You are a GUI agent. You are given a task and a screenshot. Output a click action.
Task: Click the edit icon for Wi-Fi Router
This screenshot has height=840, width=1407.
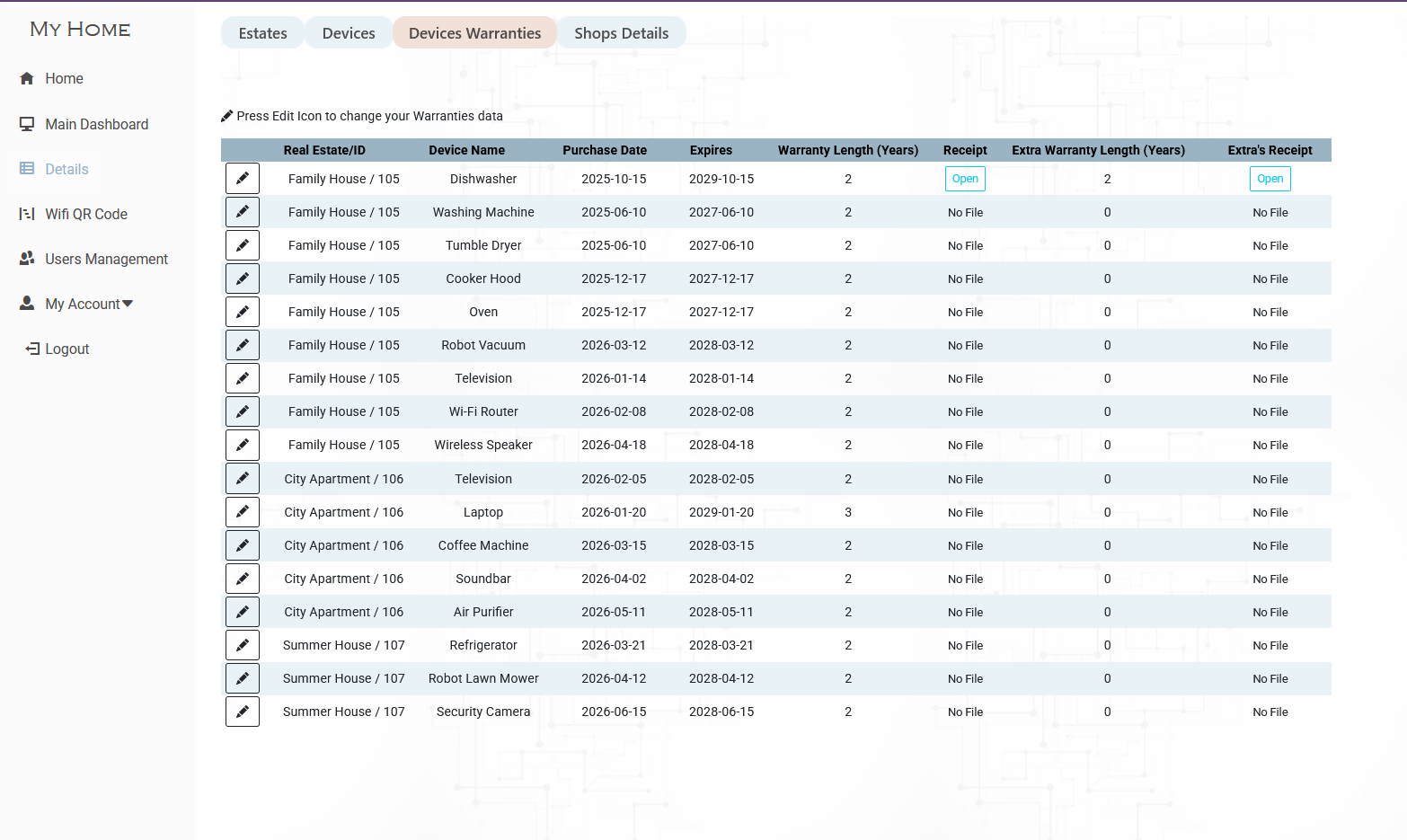point(243,411)
